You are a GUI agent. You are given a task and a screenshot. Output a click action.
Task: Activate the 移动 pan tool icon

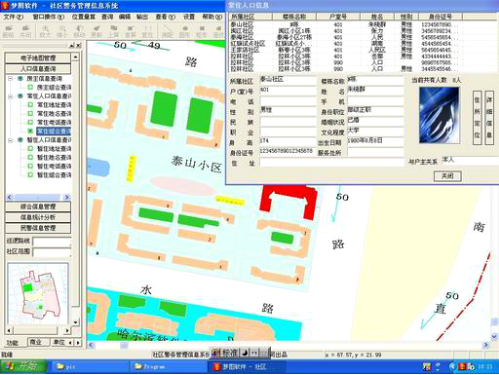pyautogui.click(x=79, y=31)
